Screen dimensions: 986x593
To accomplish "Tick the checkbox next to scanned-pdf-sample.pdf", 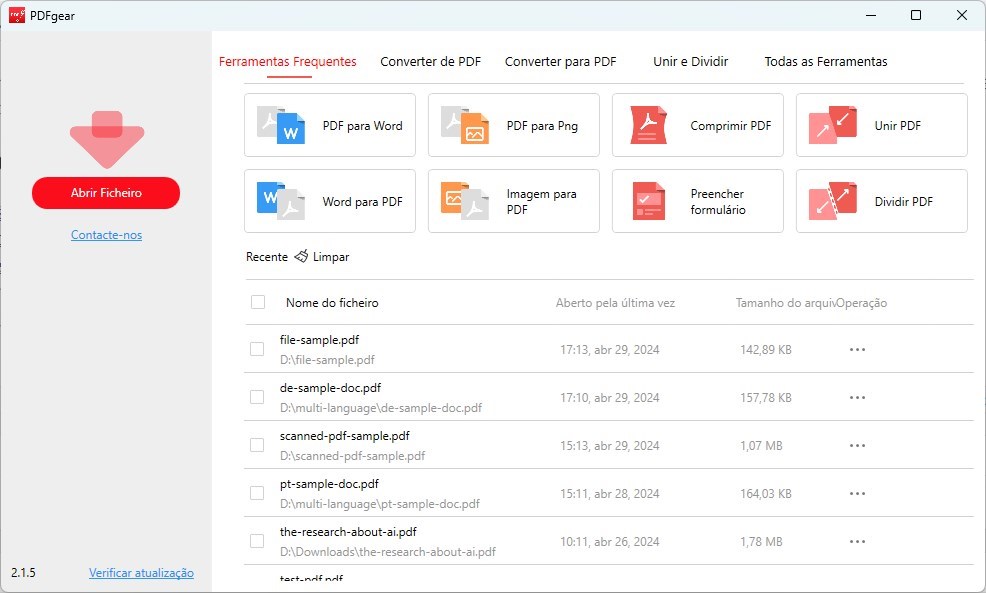I will pyautogui.click(x=257, y=445).
